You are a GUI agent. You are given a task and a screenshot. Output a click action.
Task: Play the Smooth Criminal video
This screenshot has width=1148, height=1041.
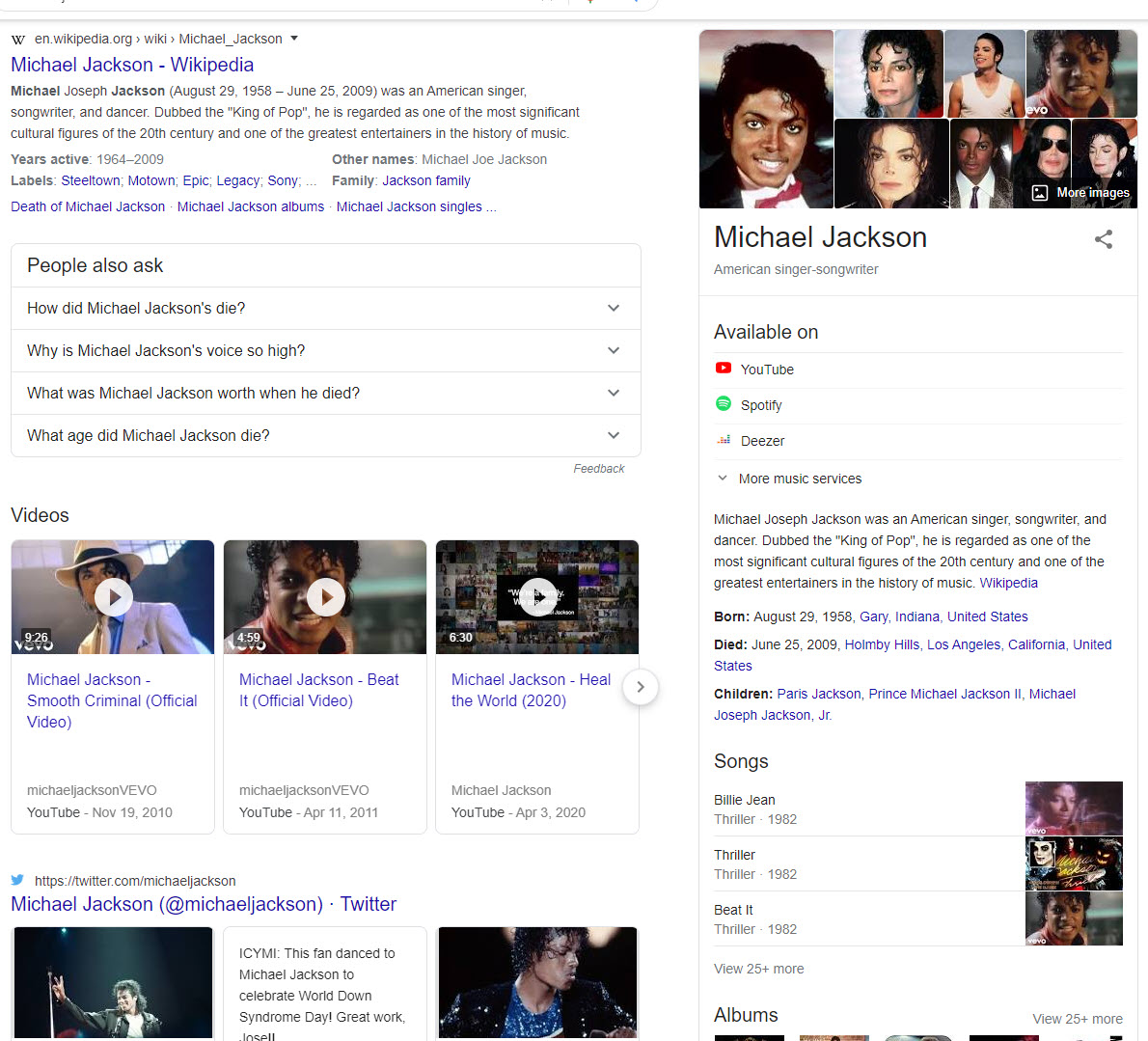pyautogui.click(x=114, y=596)
